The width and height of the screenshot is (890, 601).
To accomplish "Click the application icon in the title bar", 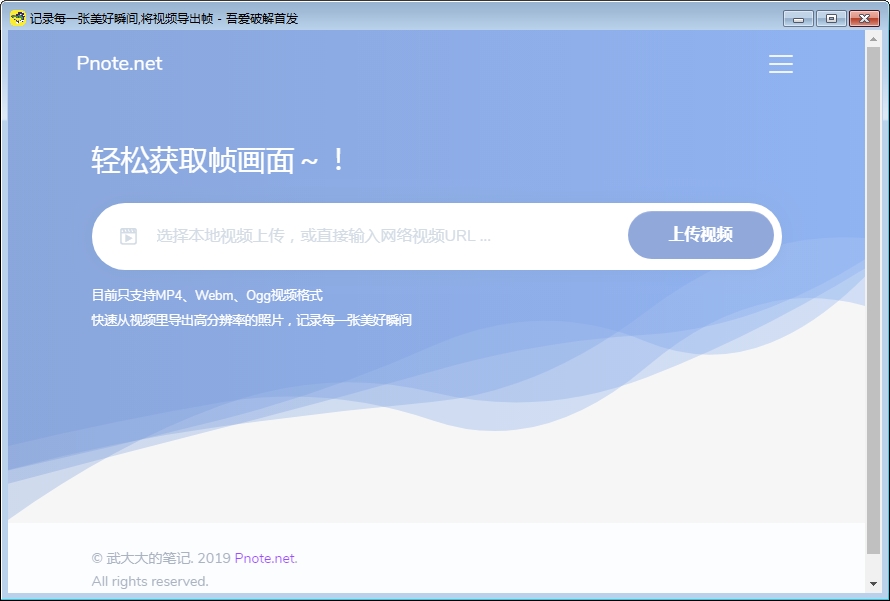I will click(x=17, y=18).
